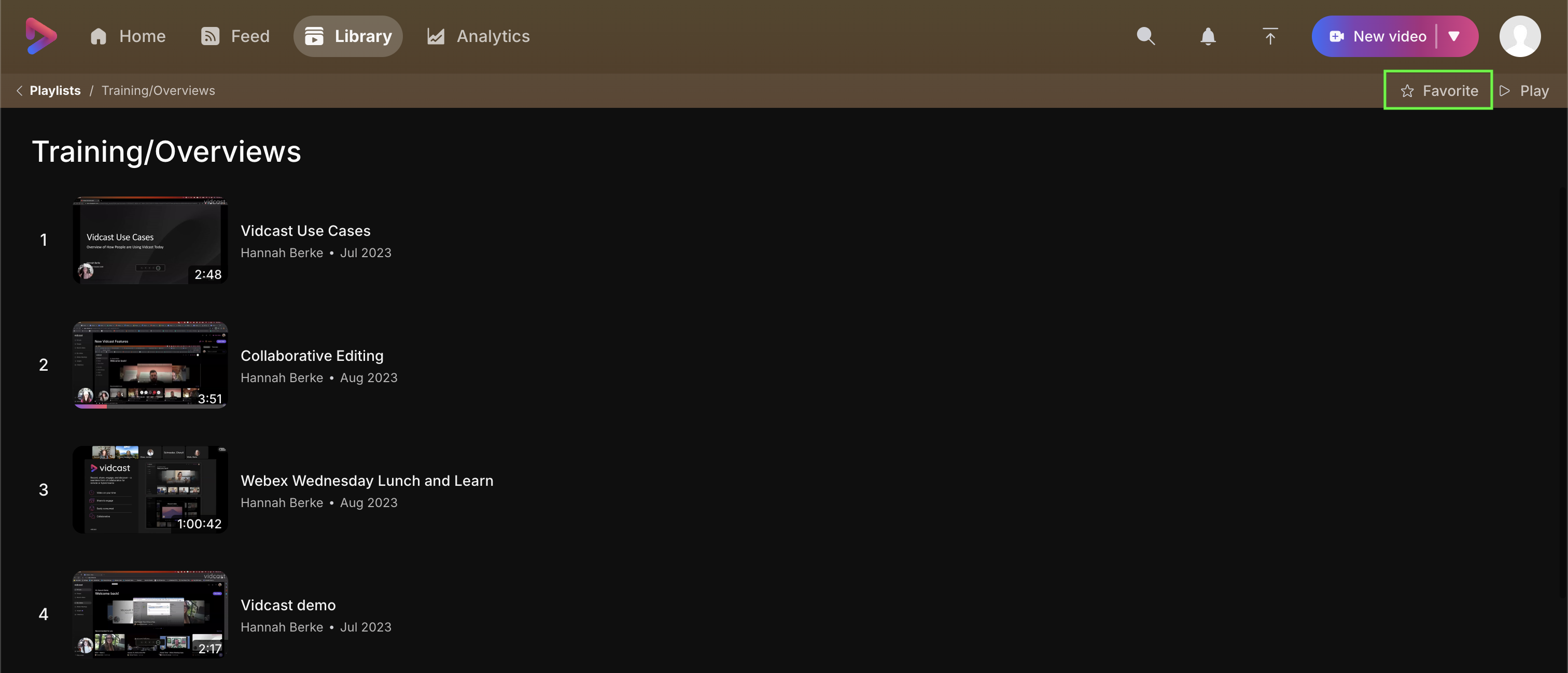
Task: Go back to Playlists
Action: pos(55,90)
